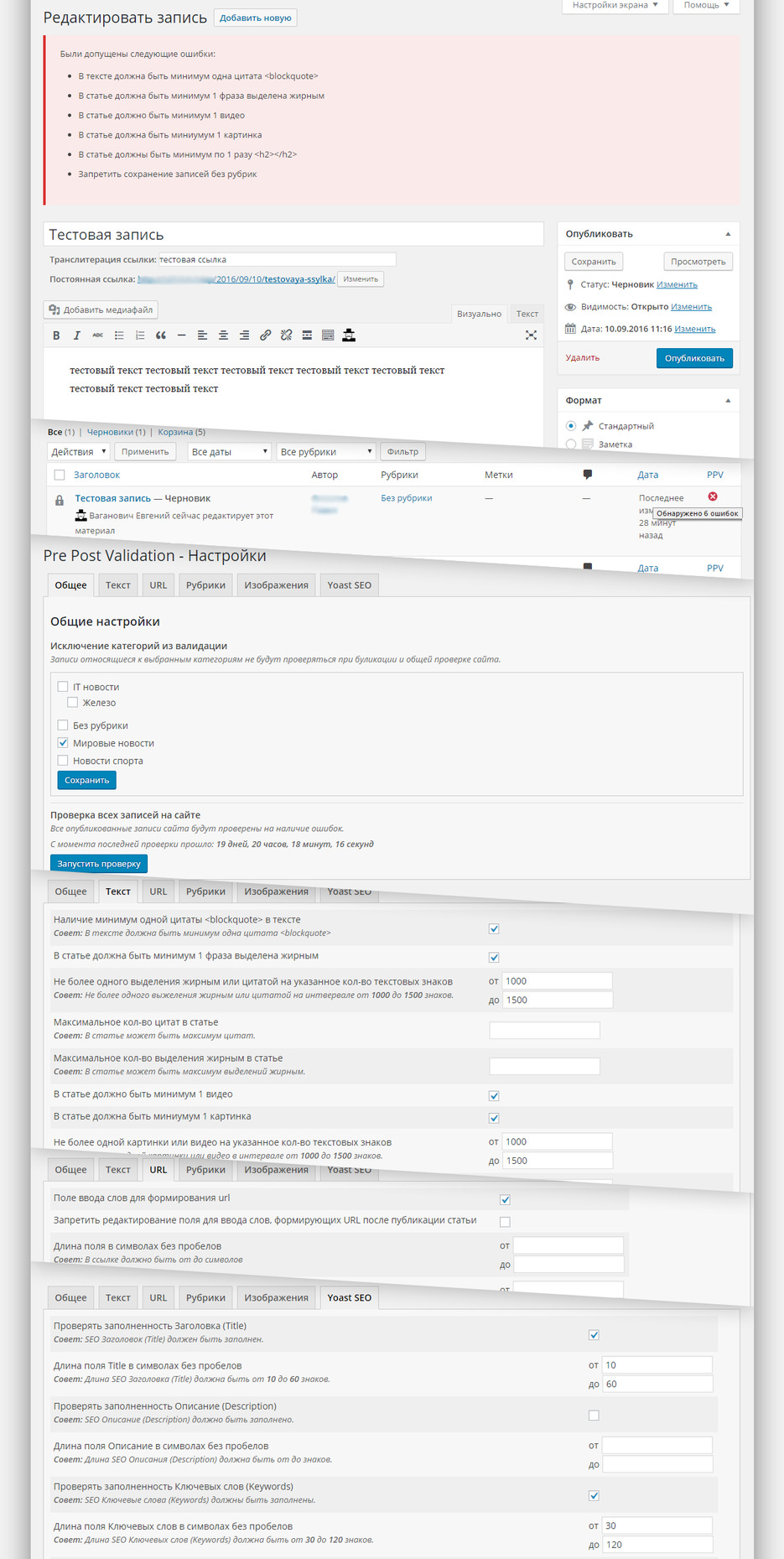784x1559 pixels.
Task: Click the pin icon next to Статус
Action: click(x=570, y=284)
